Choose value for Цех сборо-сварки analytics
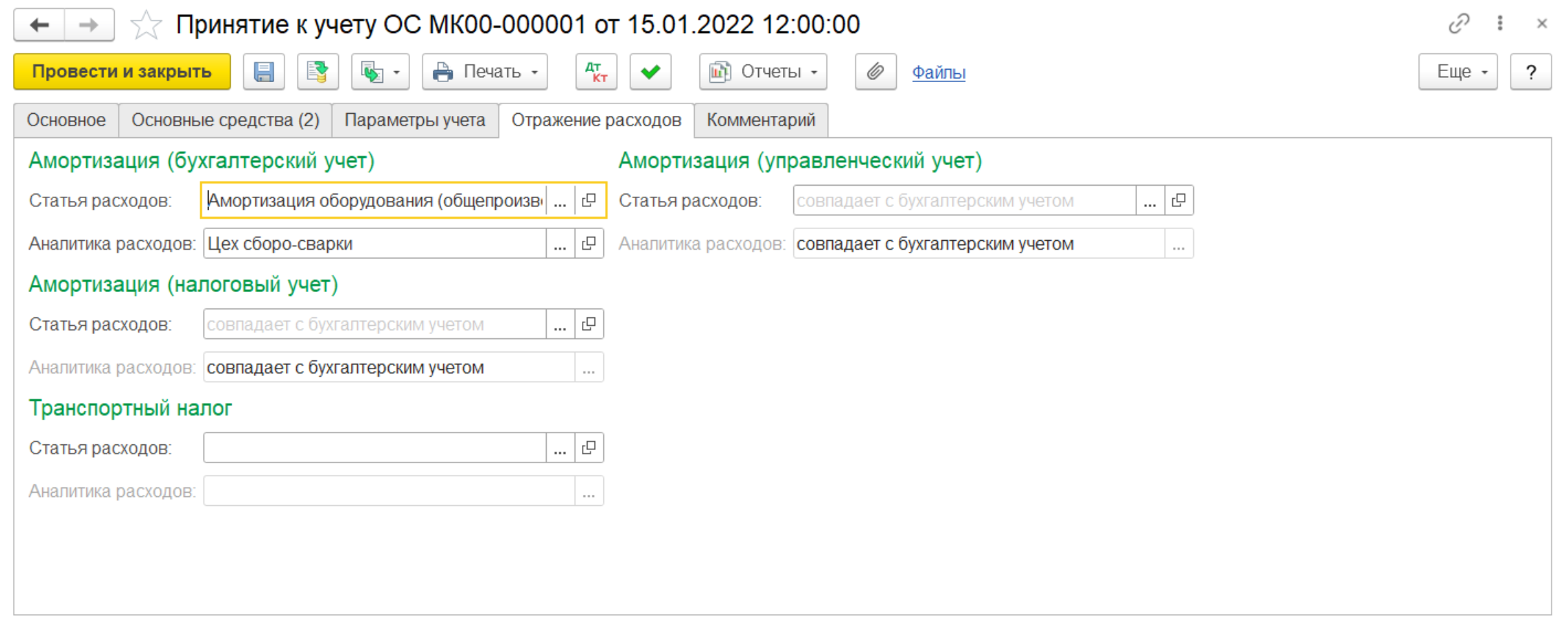Image resolution: width=1568 pixels, height=628 pixels. pyautogui.click(x=560, y=244)
